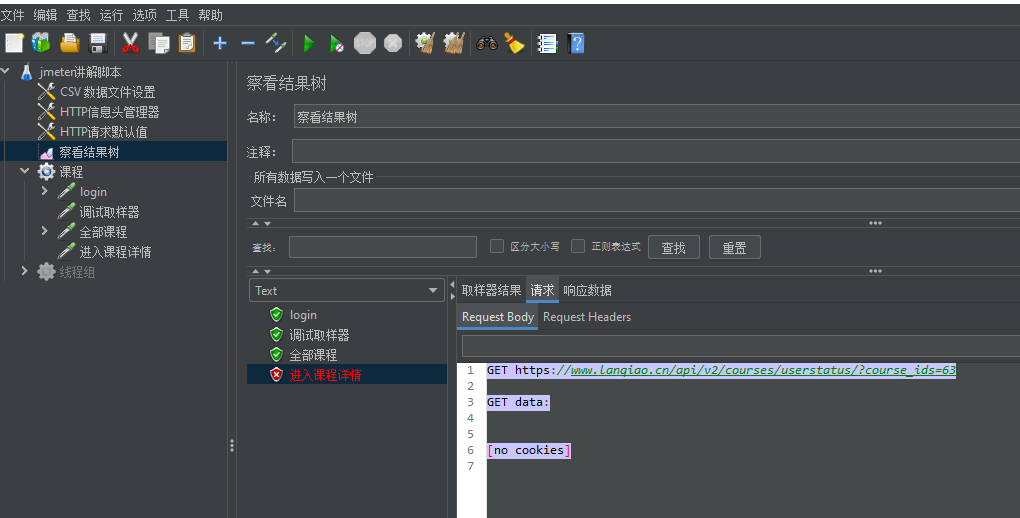Click the Paste clipboard icon
The height and width of the screenshot is (518, 1020).
point(187,43)
